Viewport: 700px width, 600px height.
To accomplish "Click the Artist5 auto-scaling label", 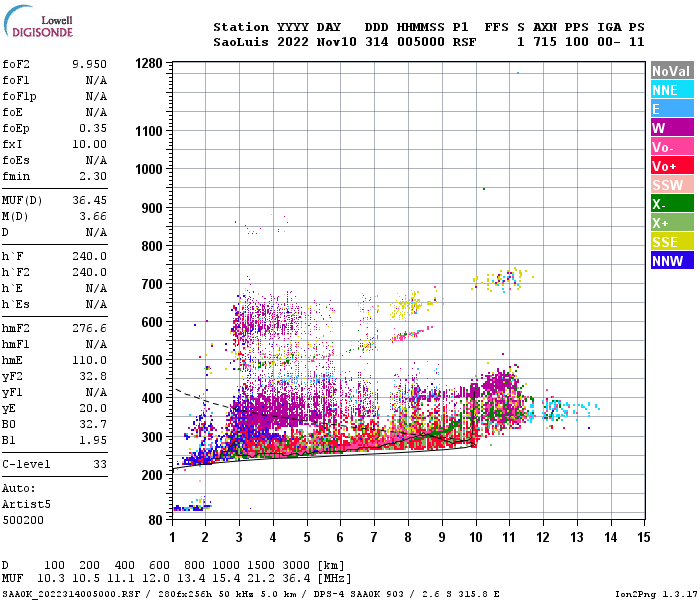I will (x=26, y=504).
